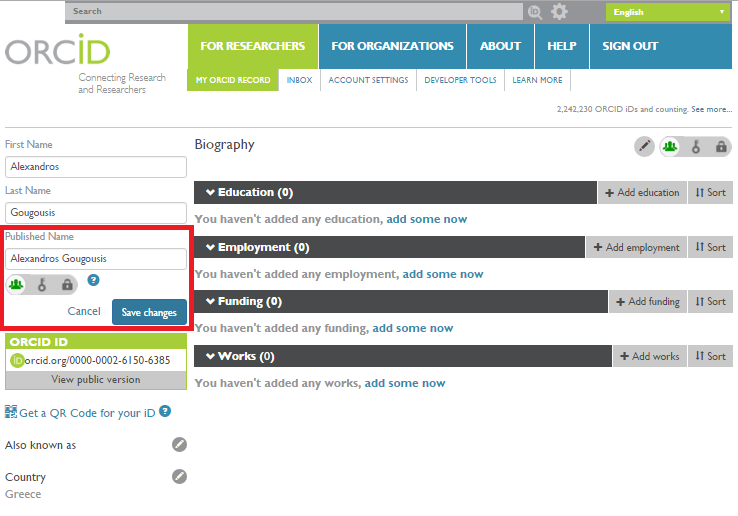Click the Published Name input field
Screen dimensions: 738x516
[x=96, y=258]
